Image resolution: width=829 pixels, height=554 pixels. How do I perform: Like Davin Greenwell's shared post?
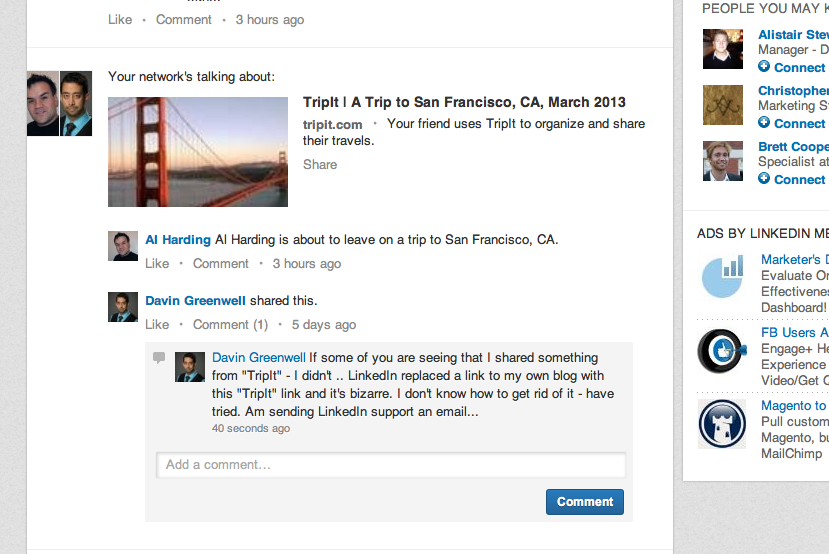[157, 324]
